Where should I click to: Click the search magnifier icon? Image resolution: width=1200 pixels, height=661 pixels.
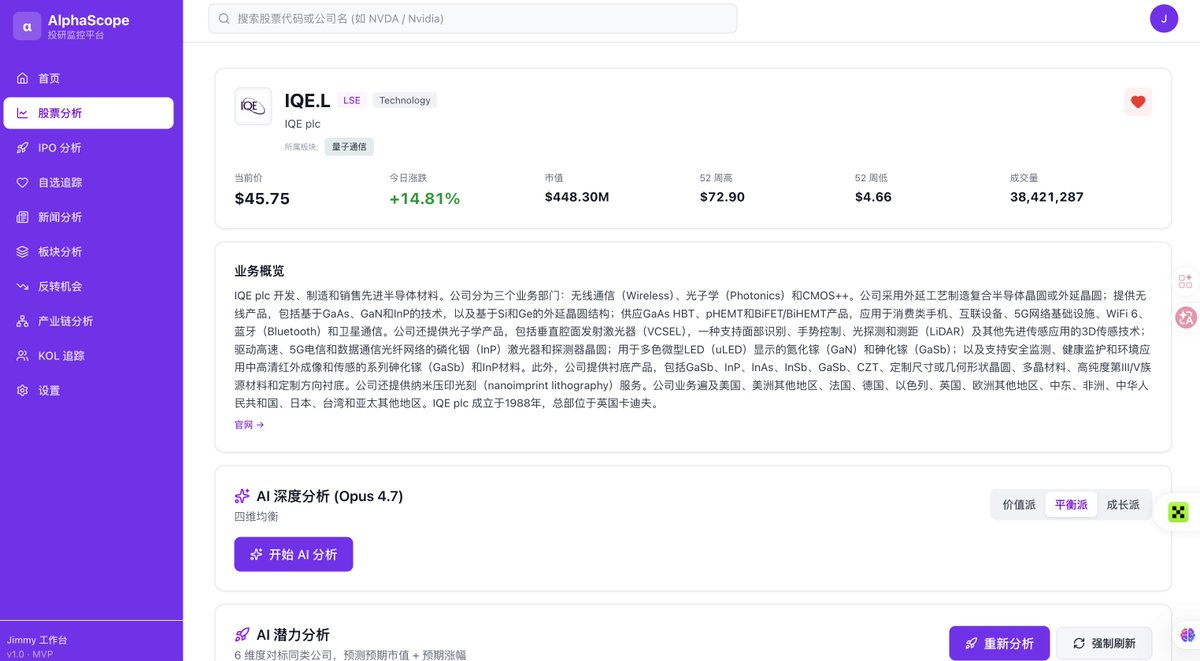(224, 19)
